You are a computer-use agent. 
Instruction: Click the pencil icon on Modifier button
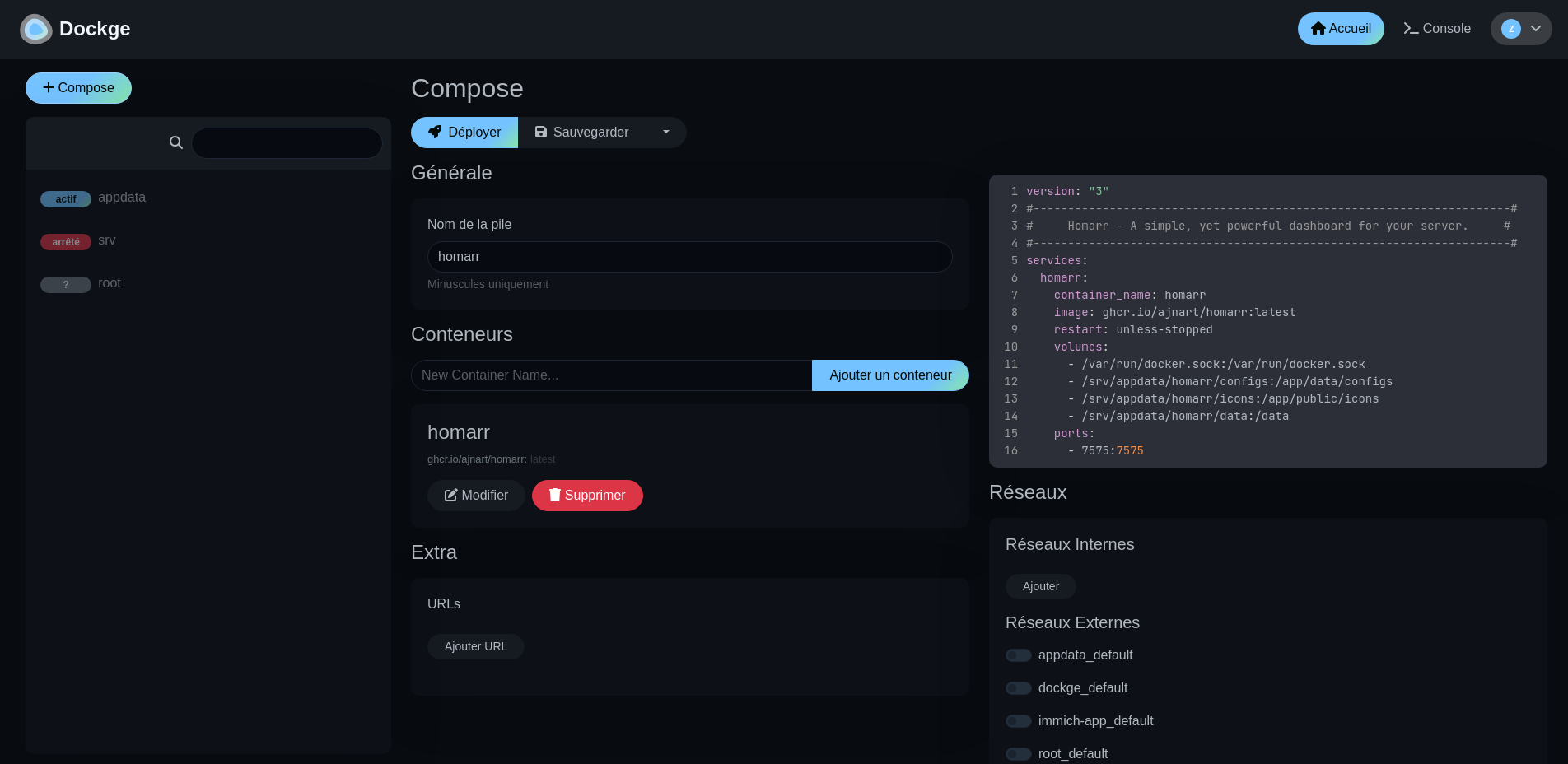tap(451, 496)
